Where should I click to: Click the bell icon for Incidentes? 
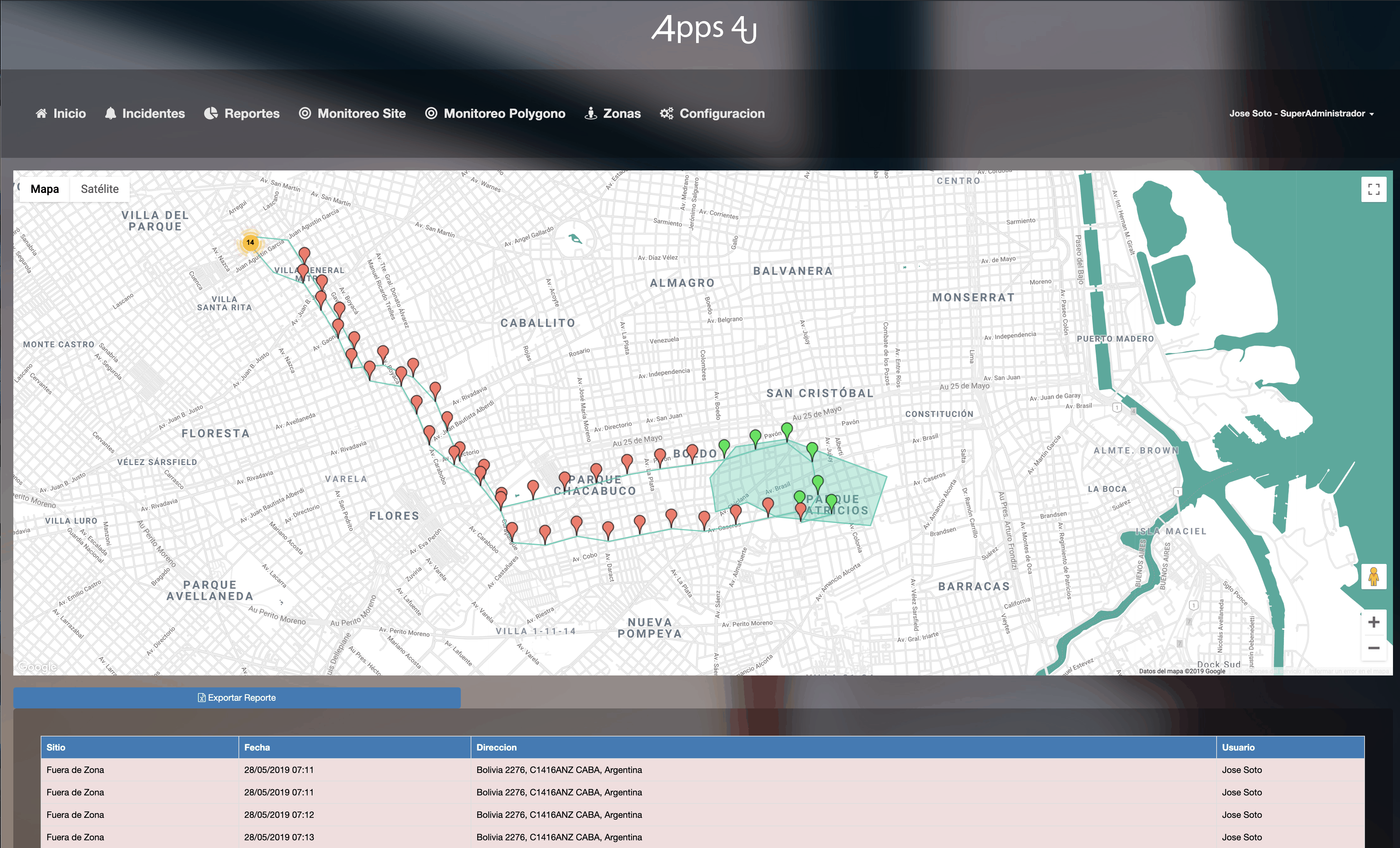110,113
